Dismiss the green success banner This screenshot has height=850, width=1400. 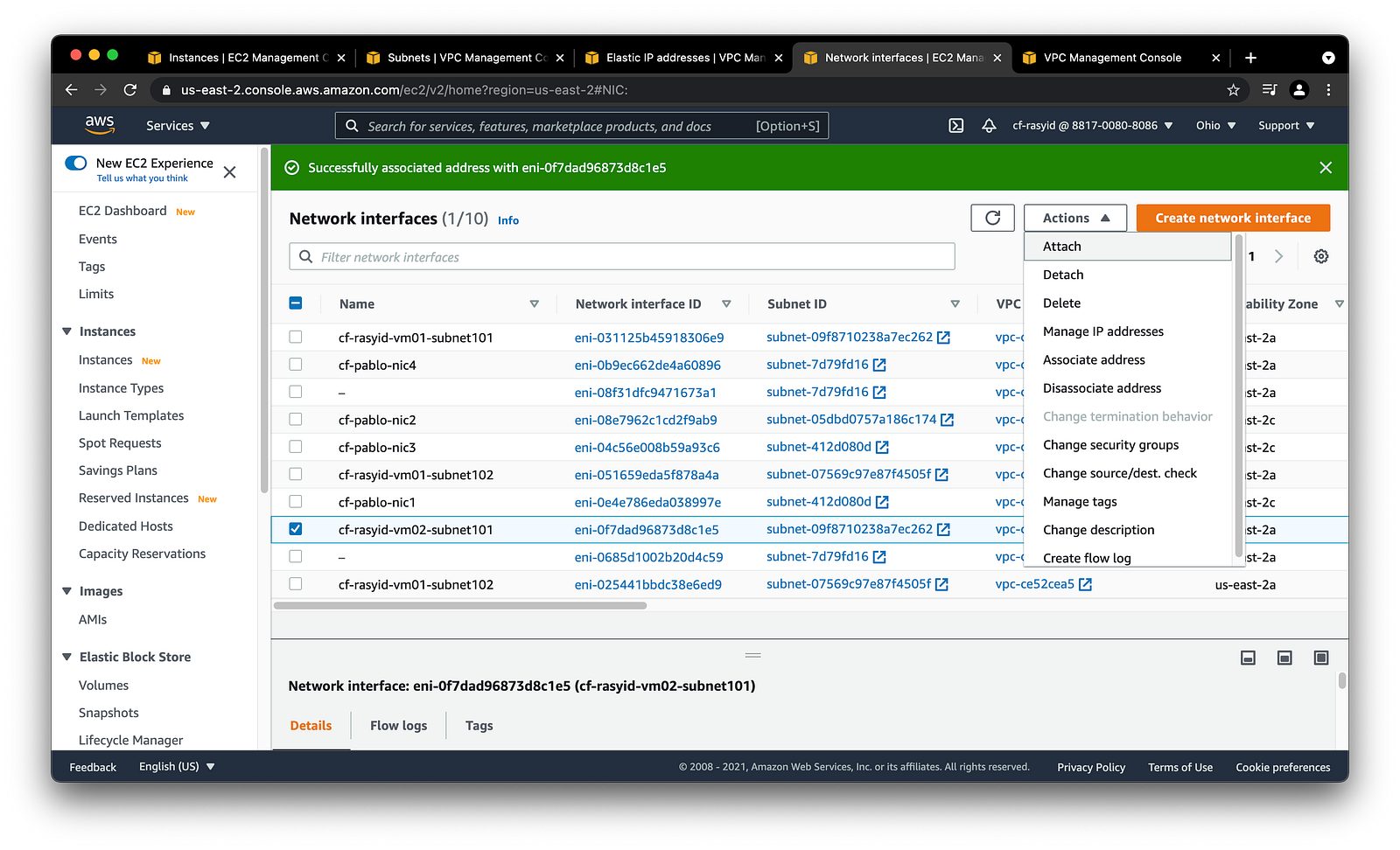point(1326,168)
